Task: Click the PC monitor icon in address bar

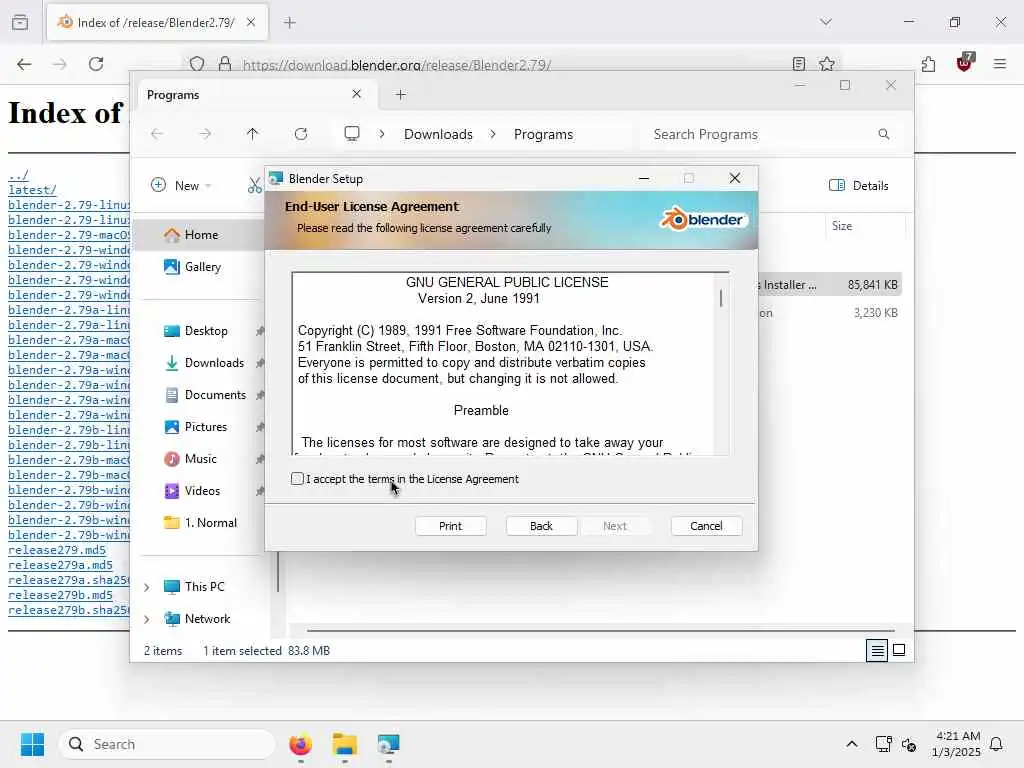Action: tap(352, 134)
